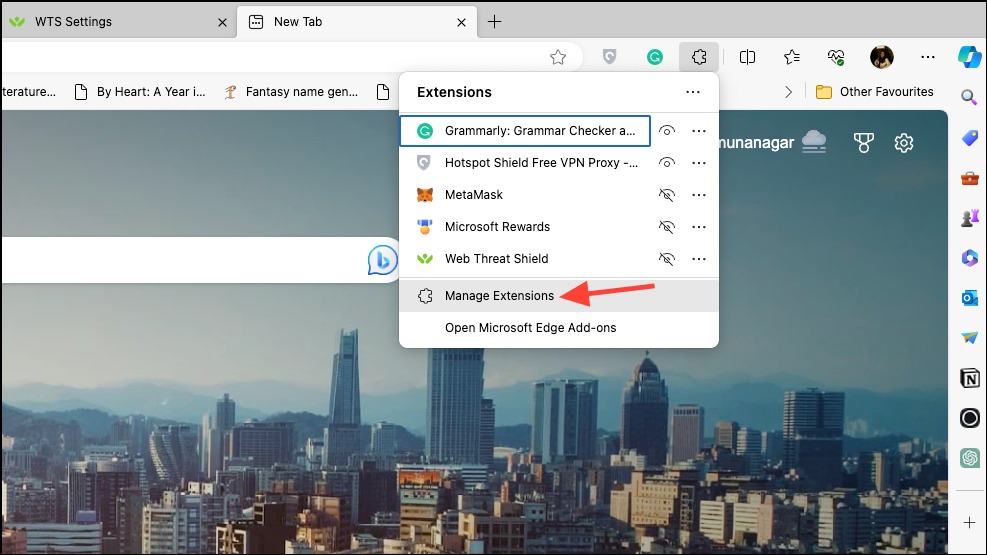The height and width of the screenshot is (555, 987).
Task: Open Bing chat icon in search box
Action: pos(382,260)
